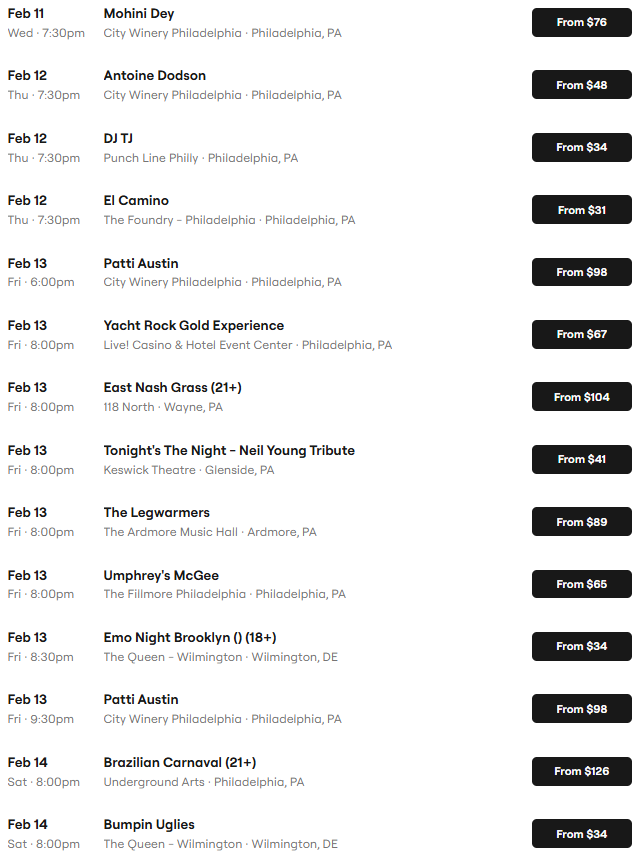
Task: Open Yacht Rock Gold Experience event
Action: [194, 326]
